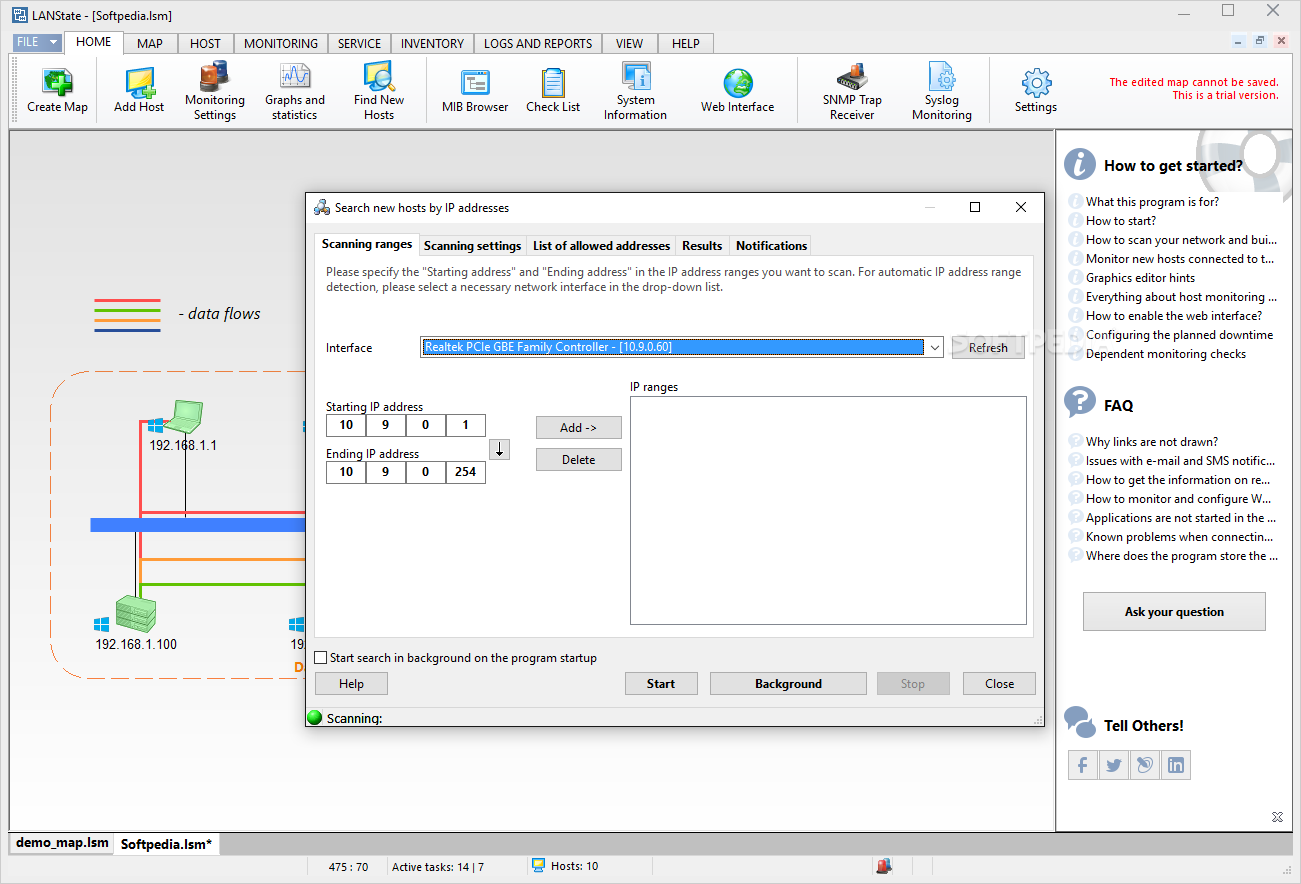Open the HELP ribbon tab
The width and height of the screenshot is (1301, 884).
pos(686,43)
